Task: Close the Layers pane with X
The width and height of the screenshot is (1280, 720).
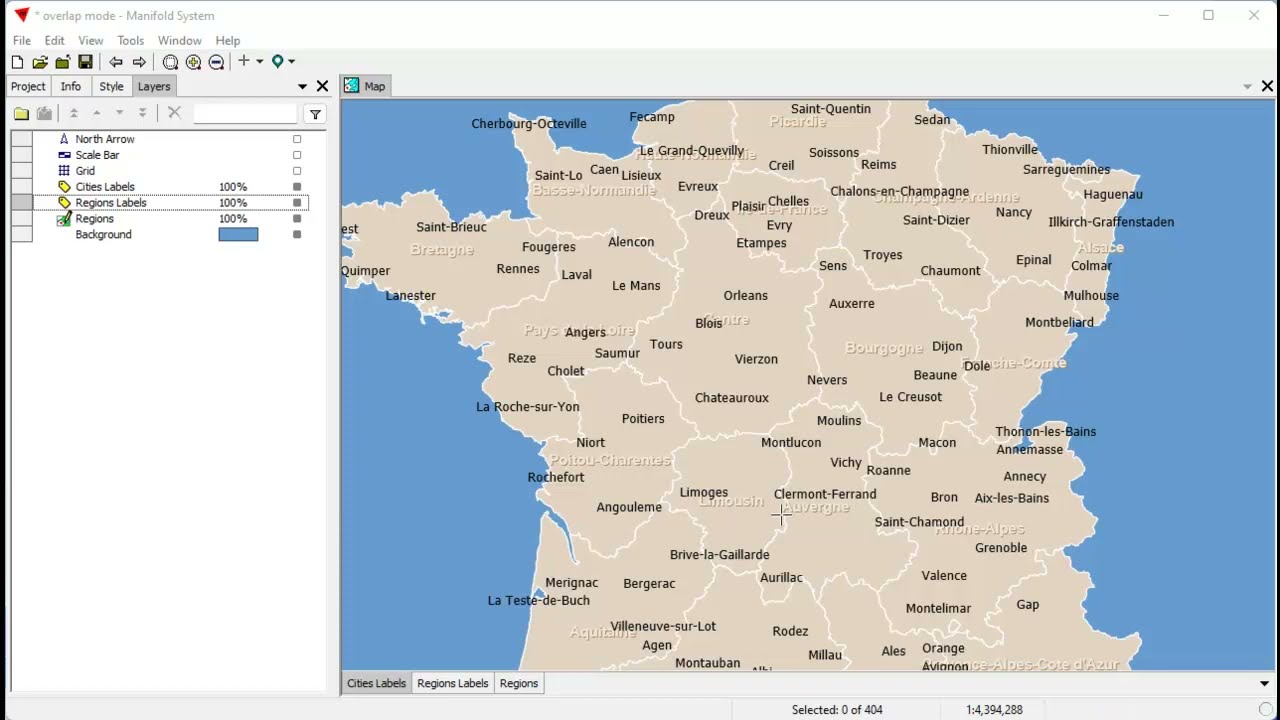Action: (x=322, y=87)
